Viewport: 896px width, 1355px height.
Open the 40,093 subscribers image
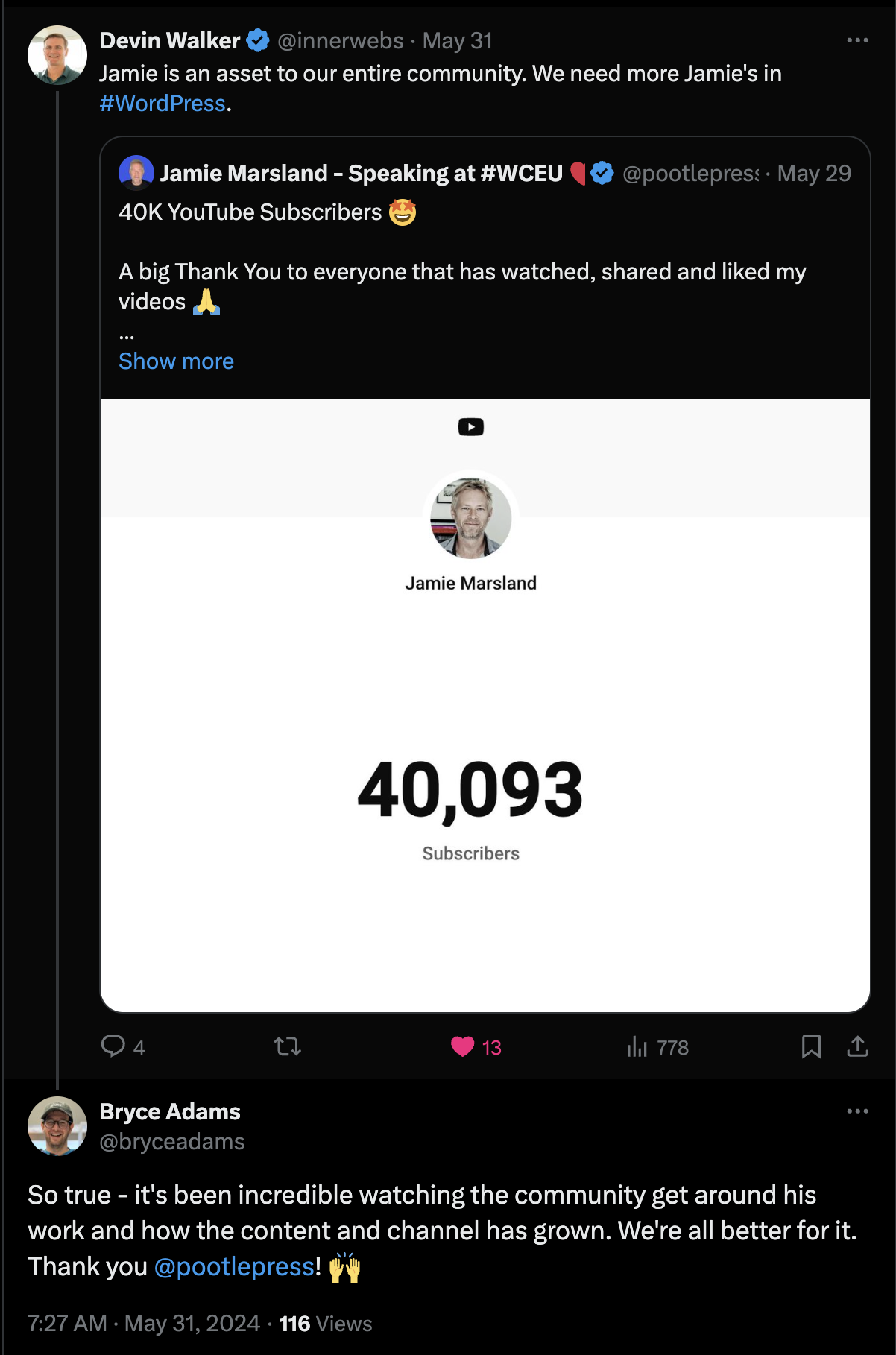pos(485,705)
